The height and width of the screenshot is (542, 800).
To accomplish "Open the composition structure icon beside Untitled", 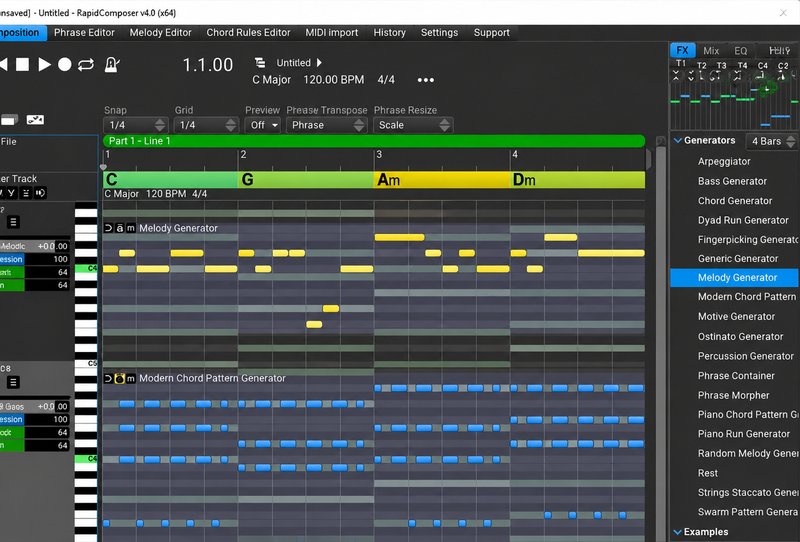I will click(x=260, y=63).
